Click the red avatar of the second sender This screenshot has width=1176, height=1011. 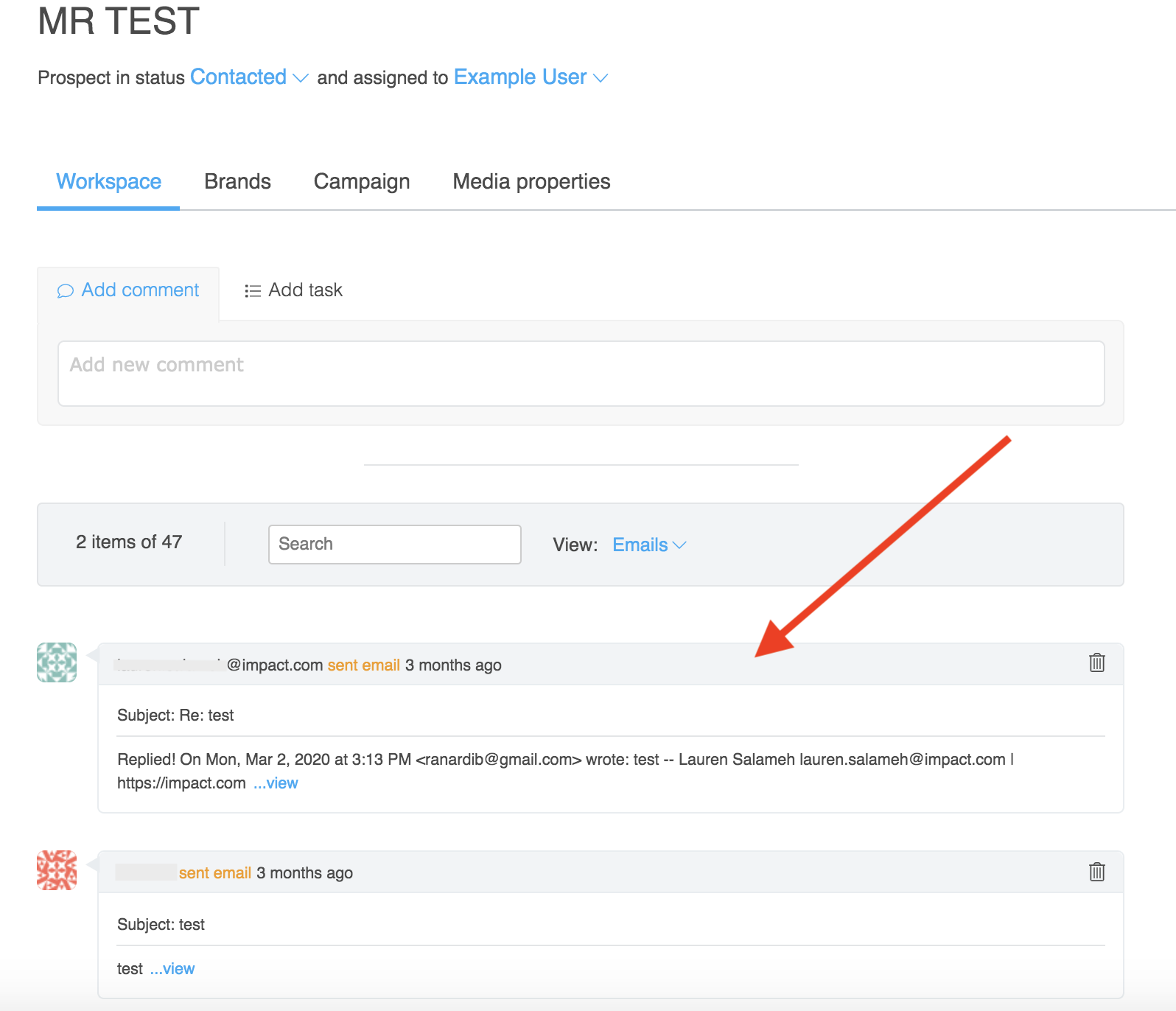click(x=57, y=870)
